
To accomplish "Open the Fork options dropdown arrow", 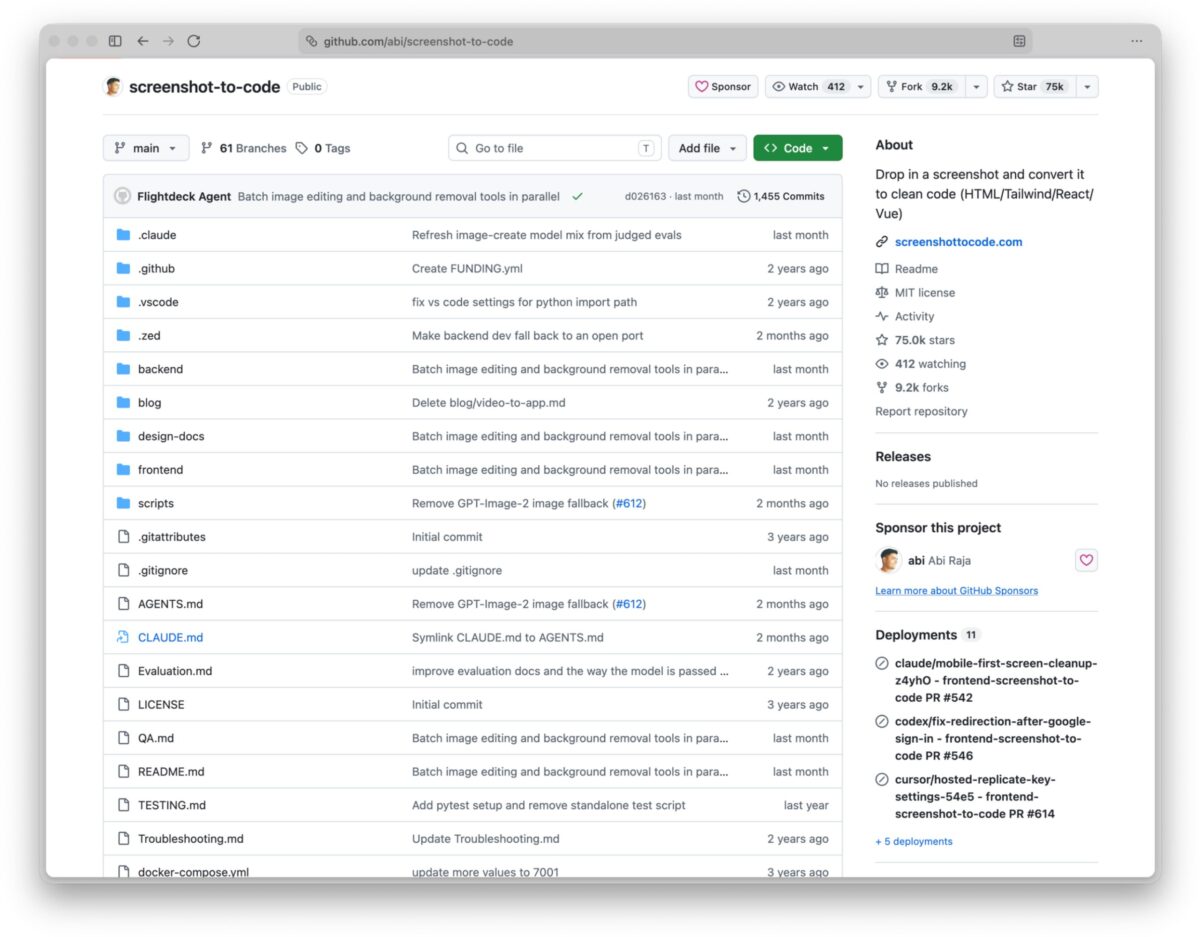I will 977,87.
